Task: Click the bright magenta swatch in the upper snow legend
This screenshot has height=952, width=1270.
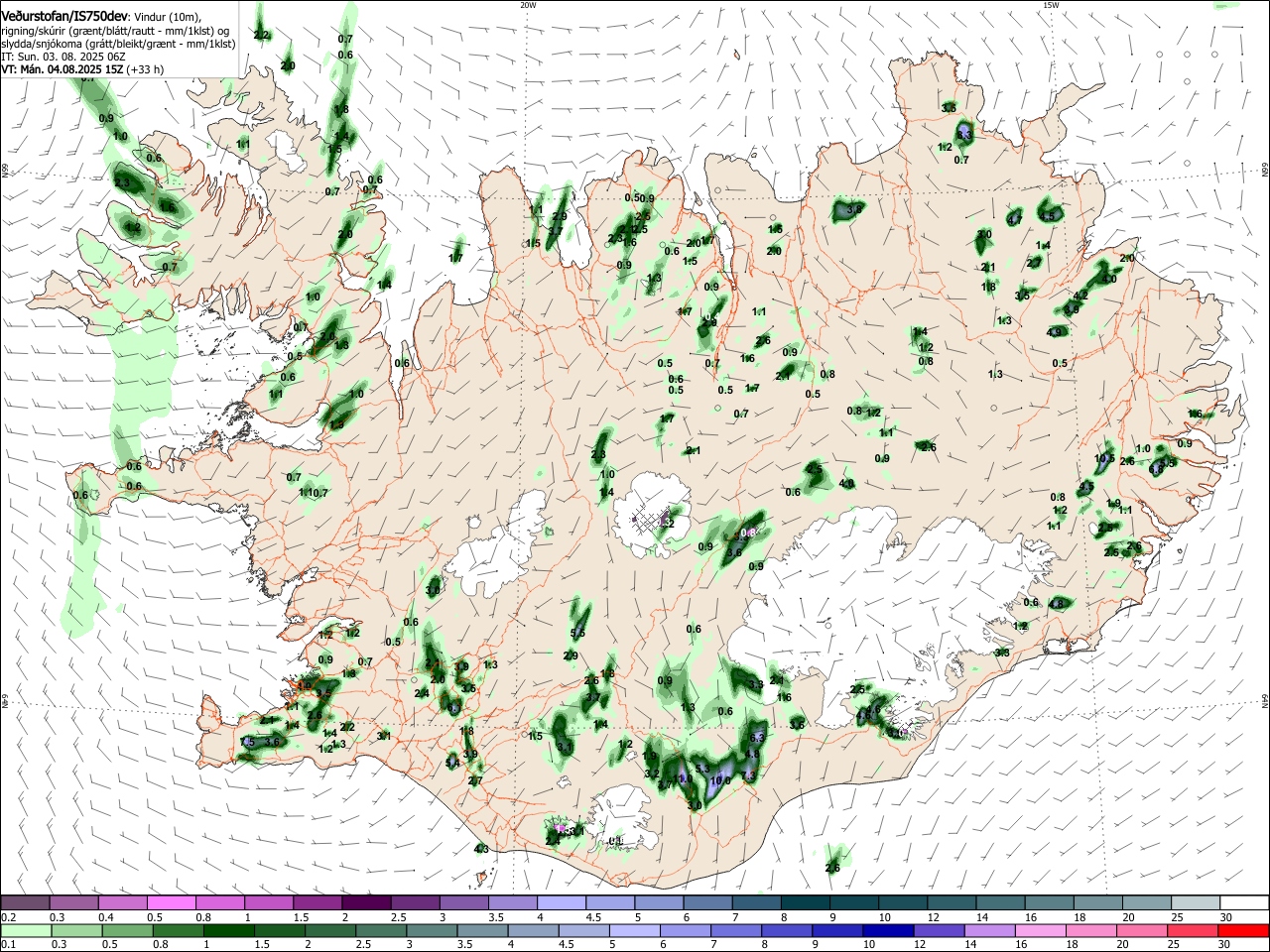Action: click(x=171, y=902)
